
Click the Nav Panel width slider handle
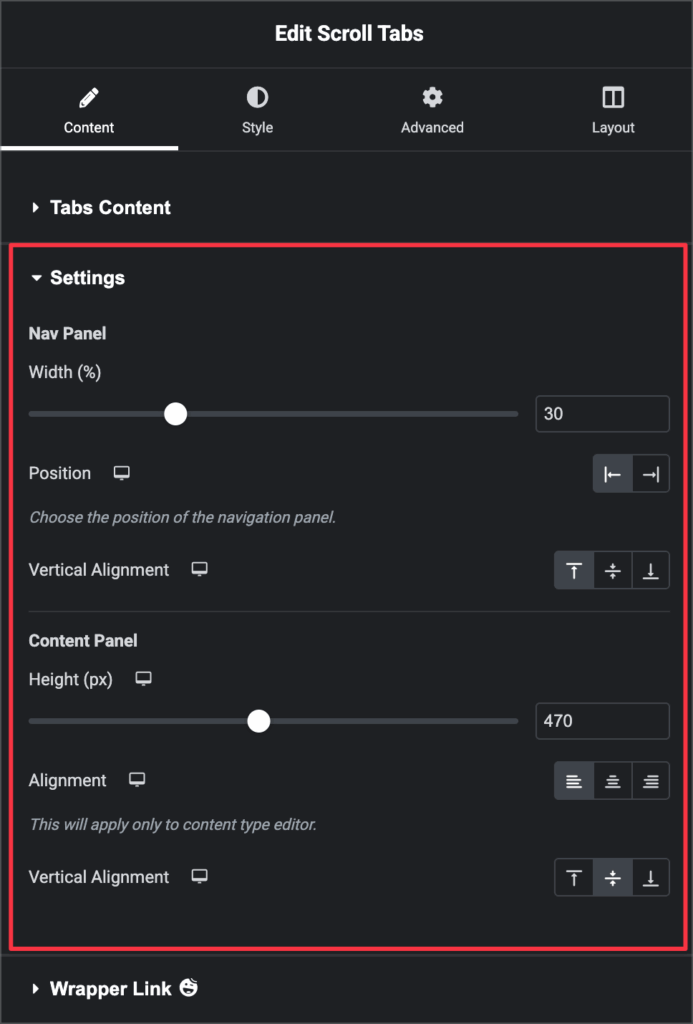(x=175, y=413)
